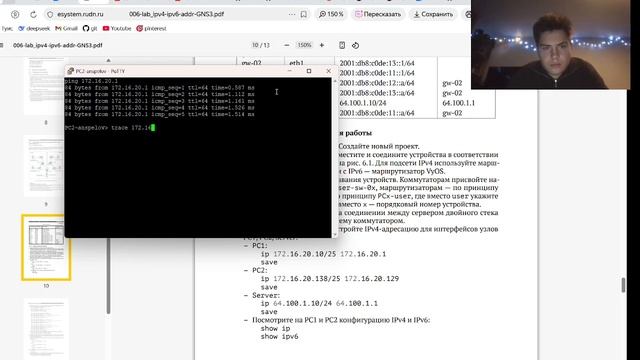Click the PDF zoom level 150% field
The height and width of the screenshot is (360, 640).
(304, 45)
